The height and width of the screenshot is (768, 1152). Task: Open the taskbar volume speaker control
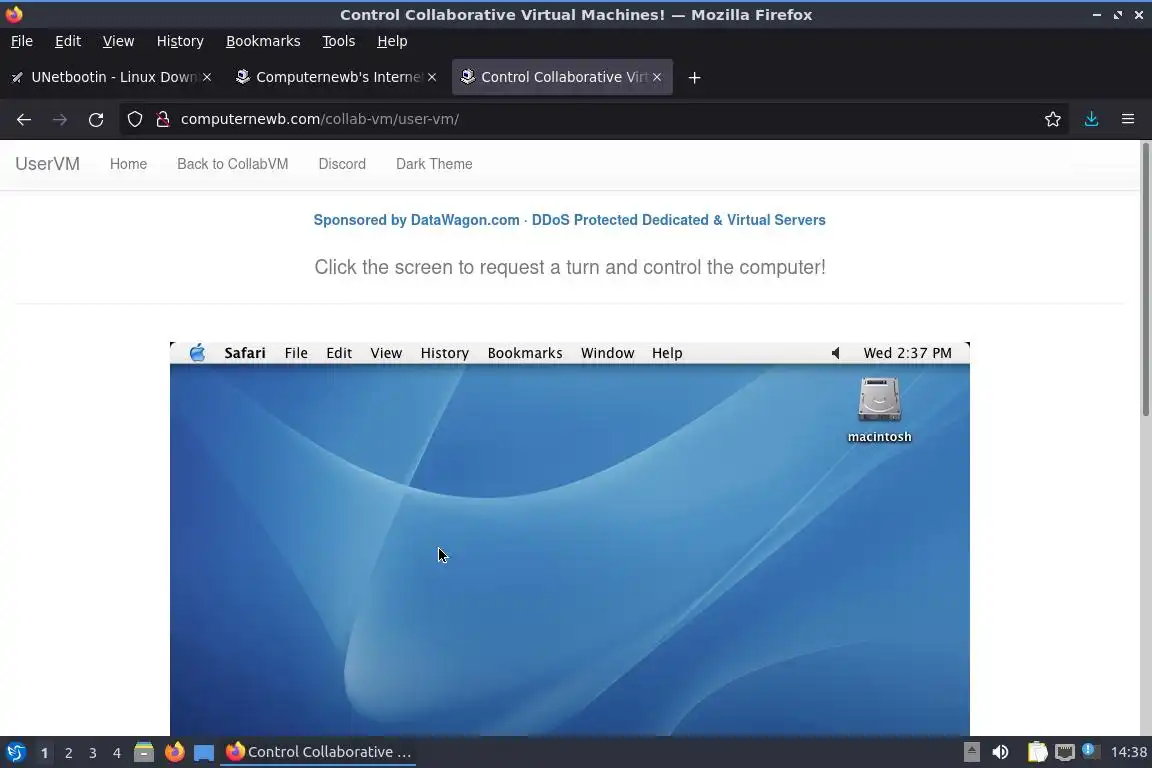click(x=1000, y=752)
